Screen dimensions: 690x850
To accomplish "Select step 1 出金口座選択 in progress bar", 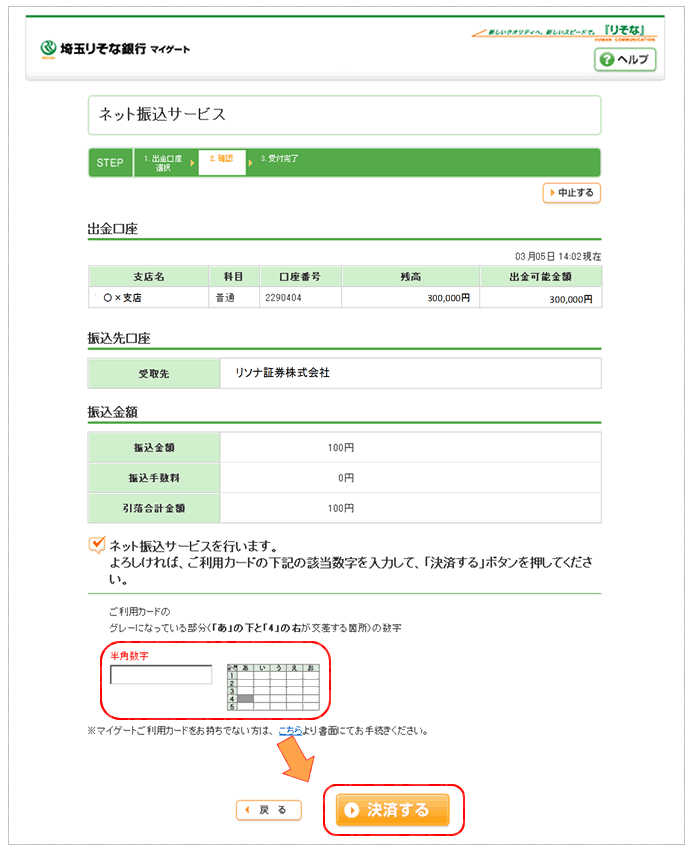I will coord(162,163).
